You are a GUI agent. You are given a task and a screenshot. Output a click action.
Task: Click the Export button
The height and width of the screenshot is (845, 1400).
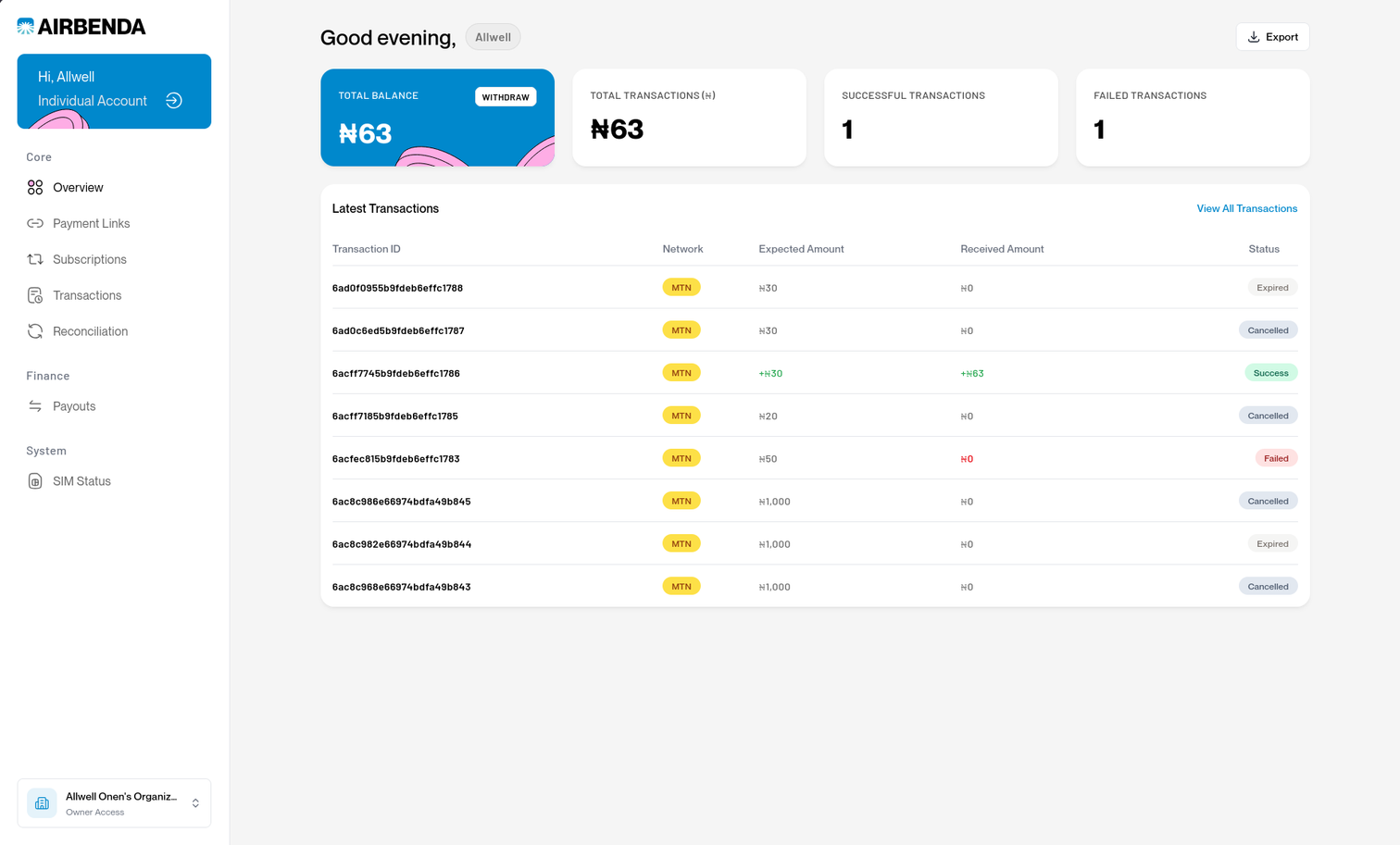pos(1272,37)
